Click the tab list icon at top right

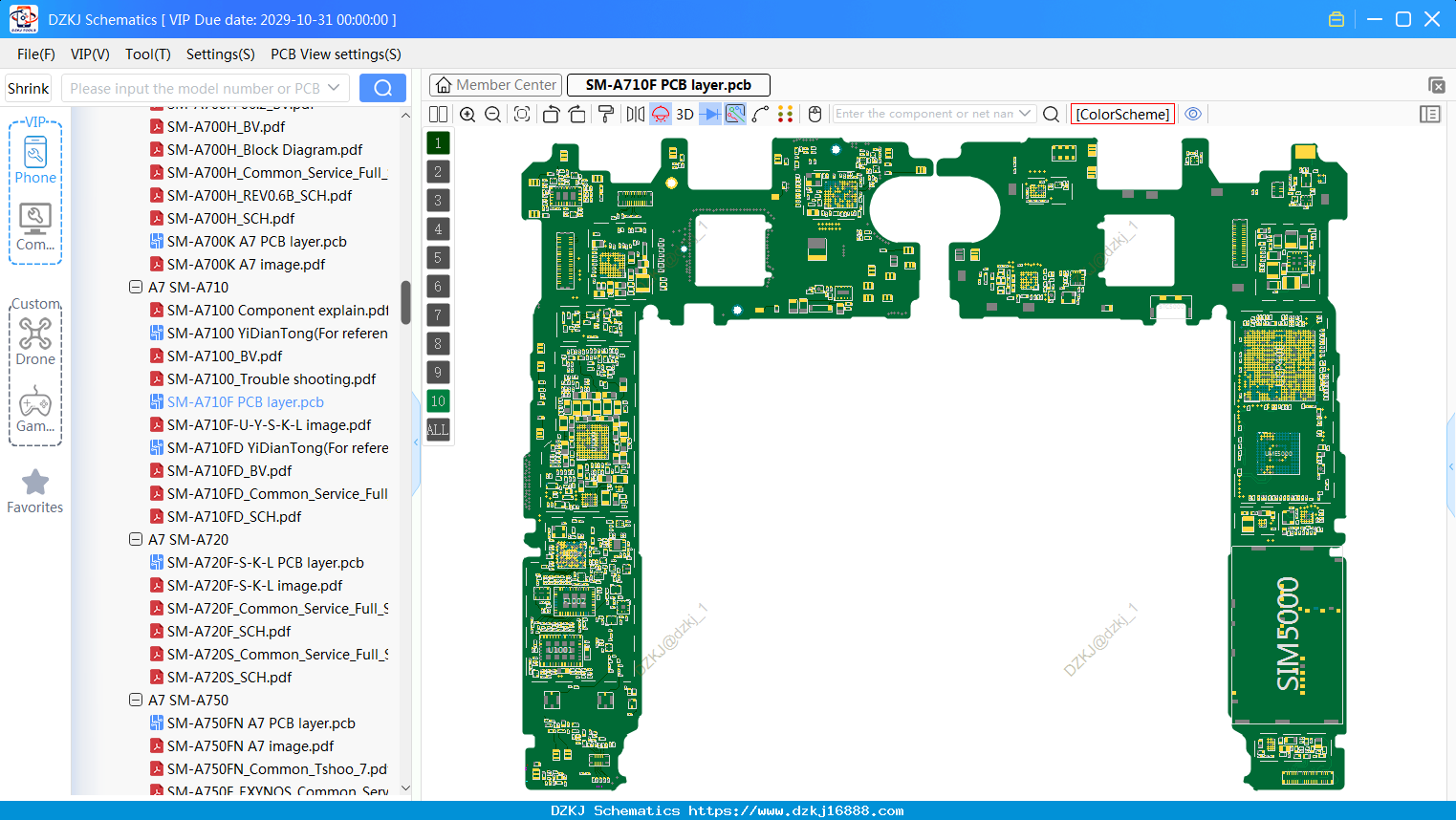[x=1436, y=85]
